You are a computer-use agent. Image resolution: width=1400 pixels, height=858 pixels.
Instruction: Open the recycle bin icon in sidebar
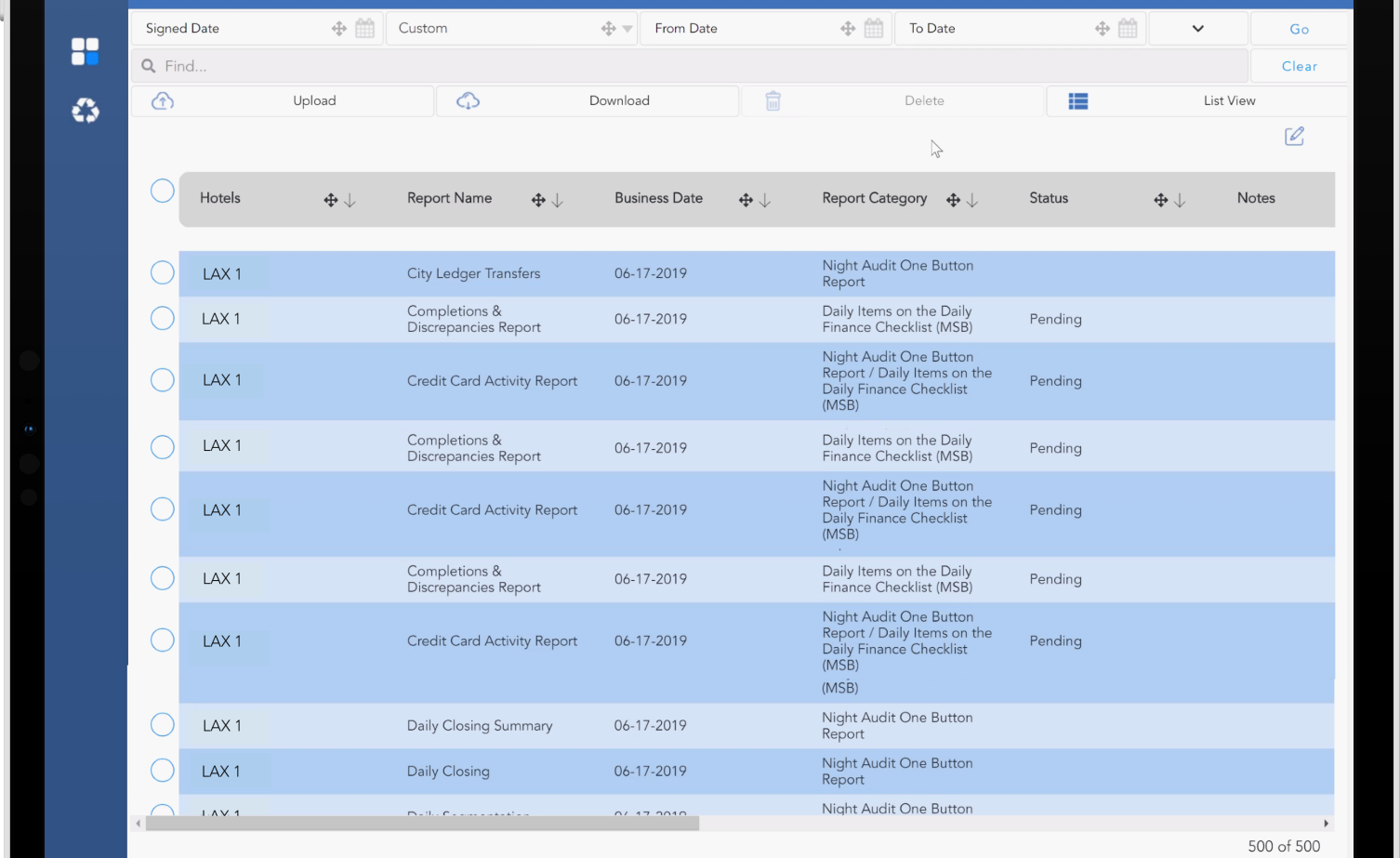click(x=86, y=112)
